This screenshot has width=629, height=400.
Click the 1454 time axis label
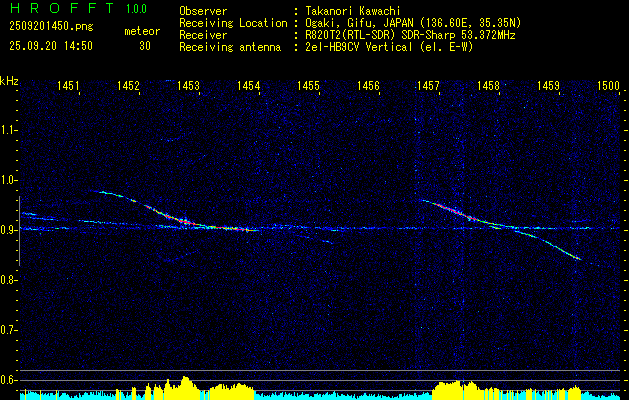coord(248,85)
